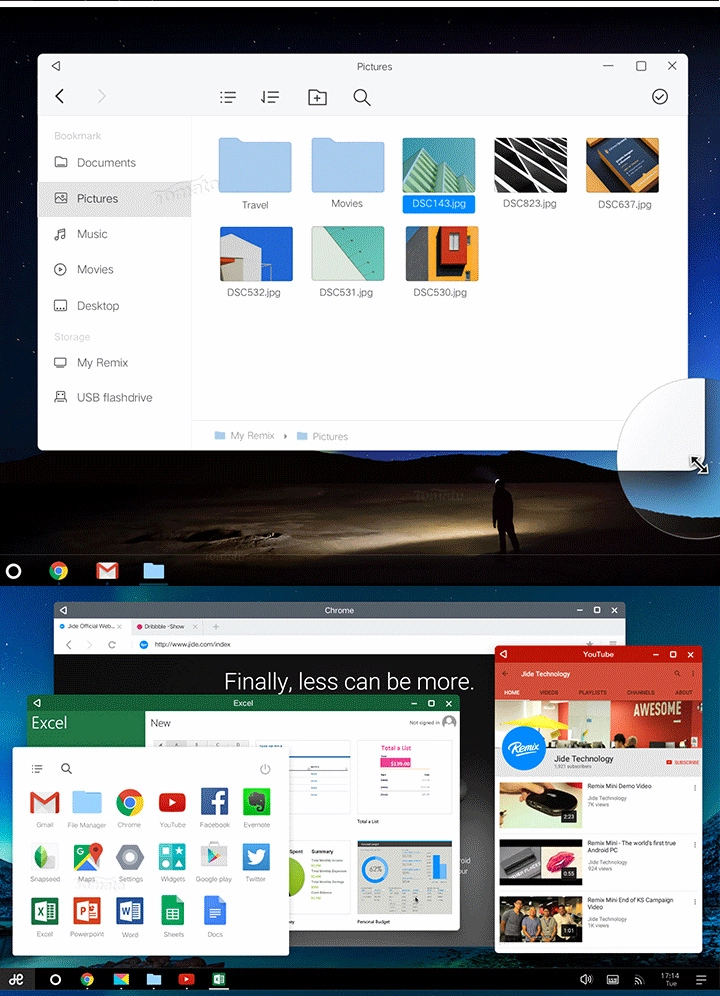The image size is (720, 996).
Task: Open USB flashdrive storage in sidebar
Action: pos(114,398)
